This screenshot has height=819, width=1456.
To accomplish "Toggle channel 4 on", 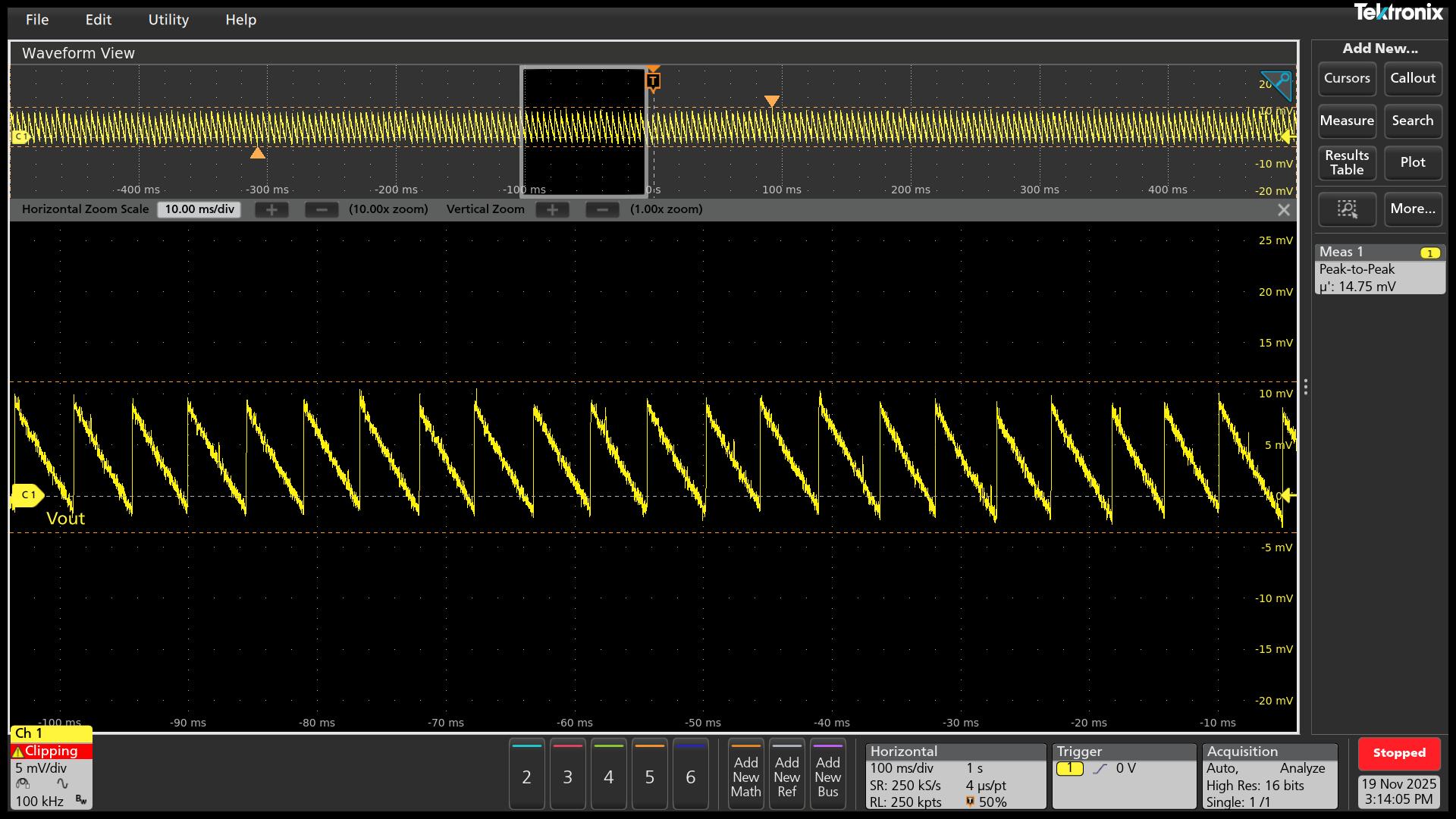I will click(x=608, y=775).
